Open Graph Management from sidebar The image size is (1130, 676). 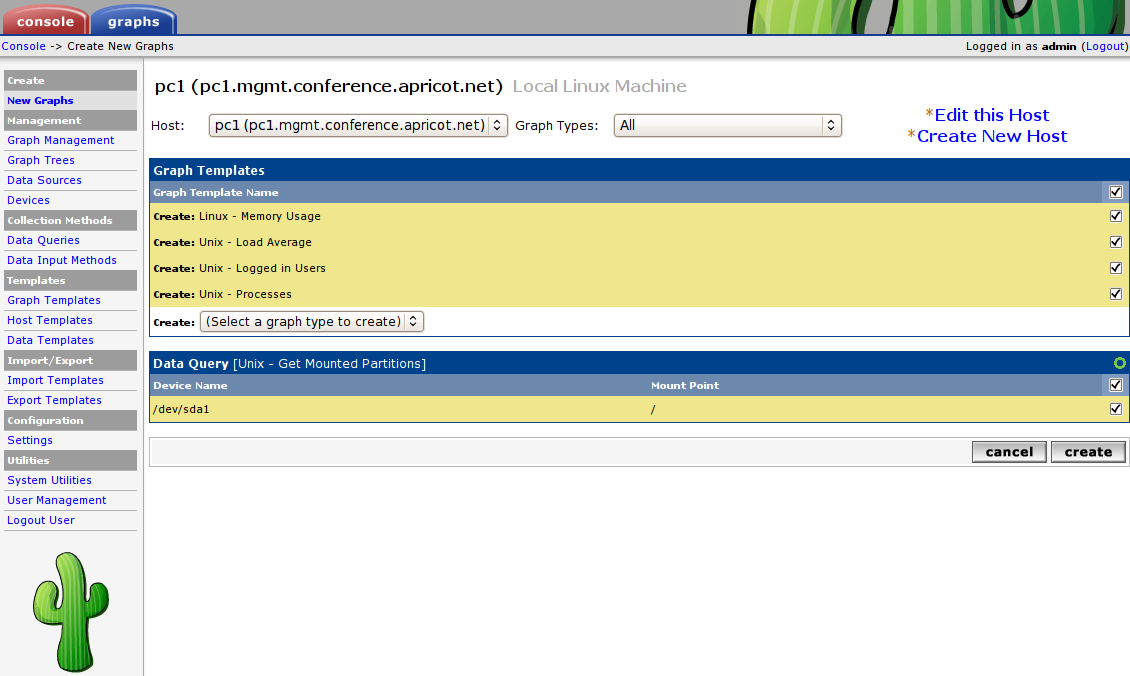60,140
